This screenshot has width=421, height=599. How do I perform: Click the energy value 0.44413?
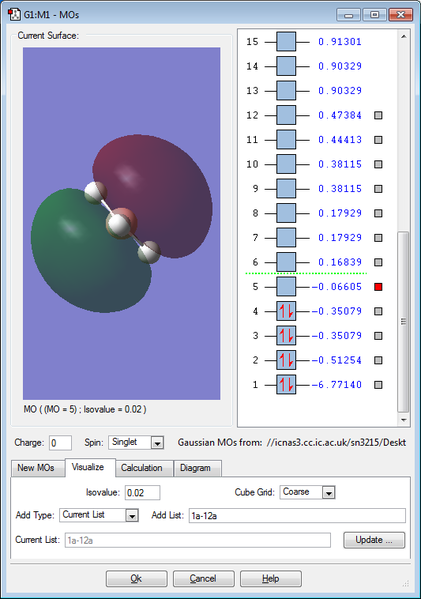point(340,139)
